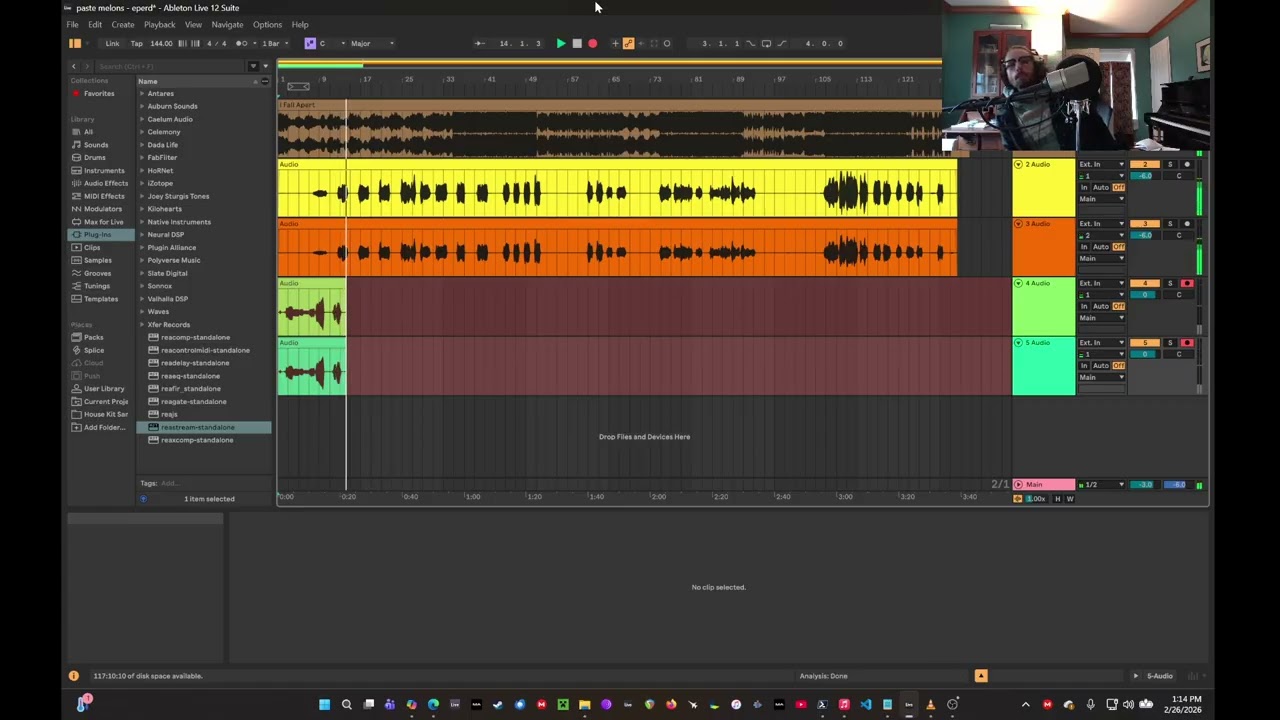Screen dimensions: 1280x720
Task: Click the orange status bar indicator icon
Action: (981, 676)
